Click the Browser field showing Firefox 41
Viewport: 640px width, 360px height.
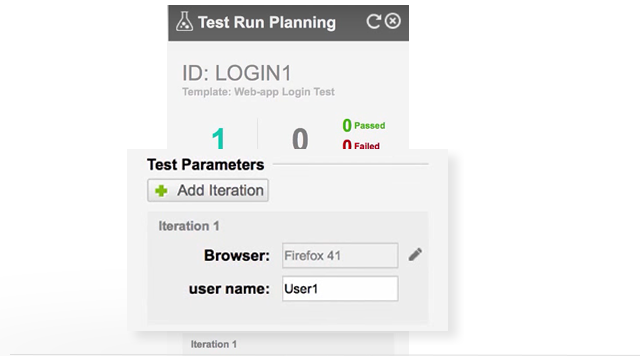(340, 256)
